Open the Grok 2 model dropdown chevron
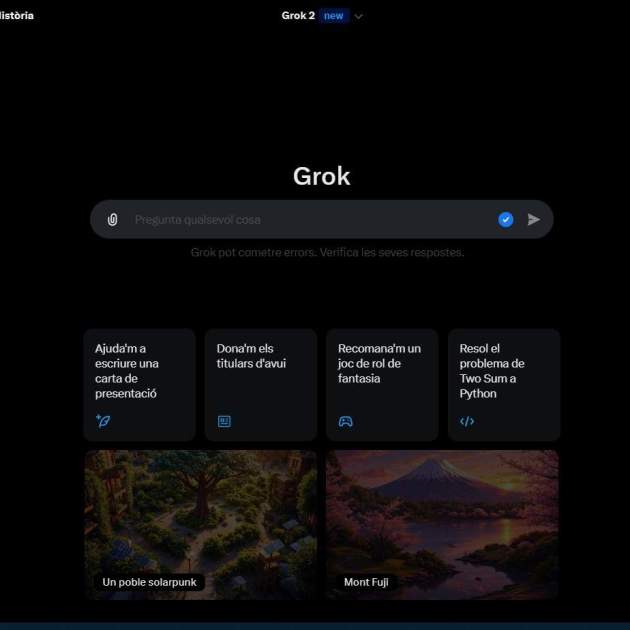The height and width of the screenshot is (630, 630). click(359, 16)
